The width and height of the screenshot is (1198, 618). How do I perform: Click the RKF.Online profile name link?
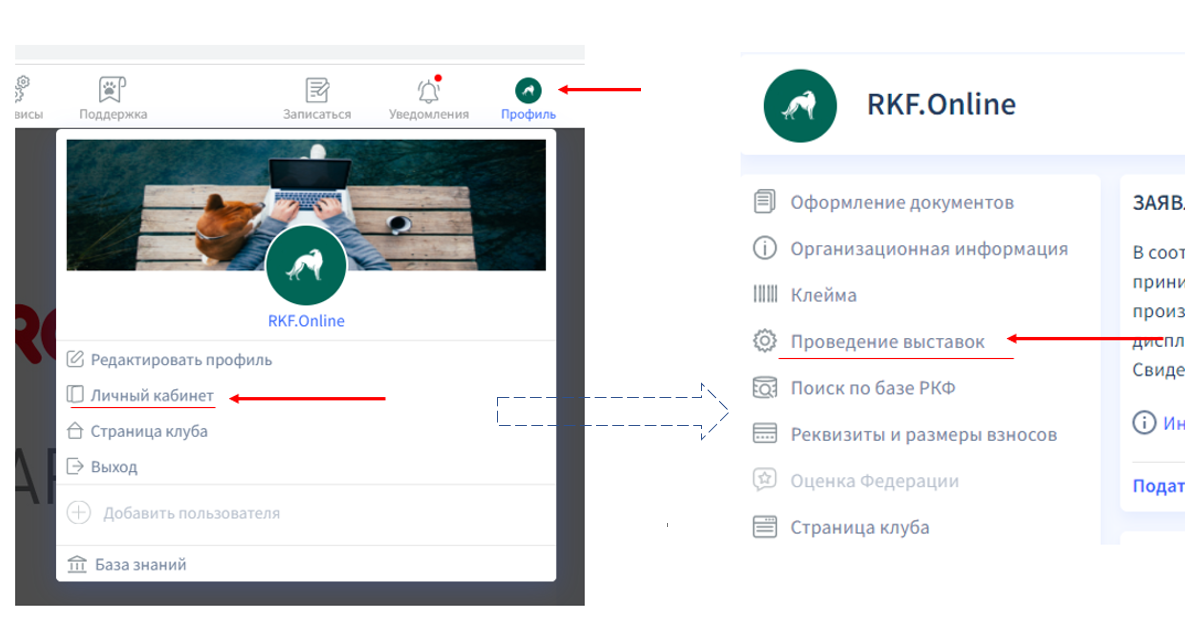tap(306, 321)
